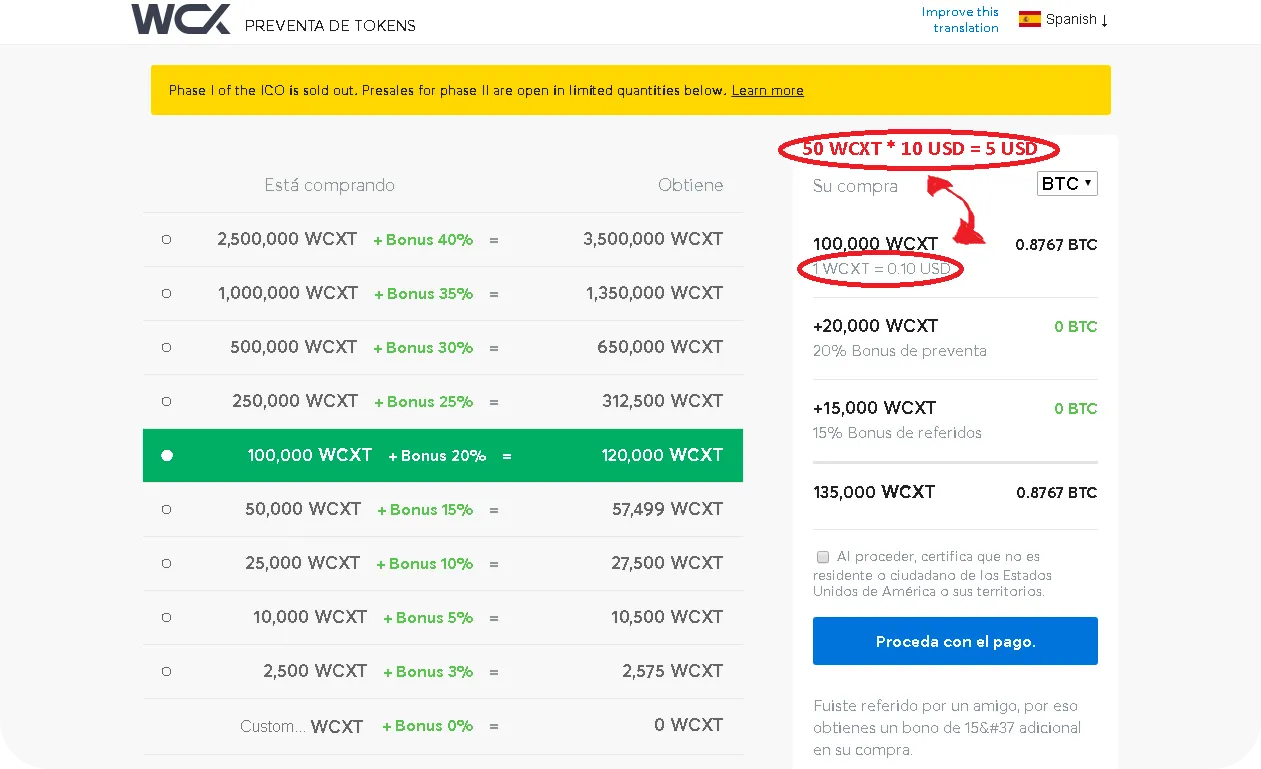Image resolution: width=1261 pixels, height=769 pixels.
Task: Click the +20,000 WCXT presale bonus
Action: [x=875, y=325]
